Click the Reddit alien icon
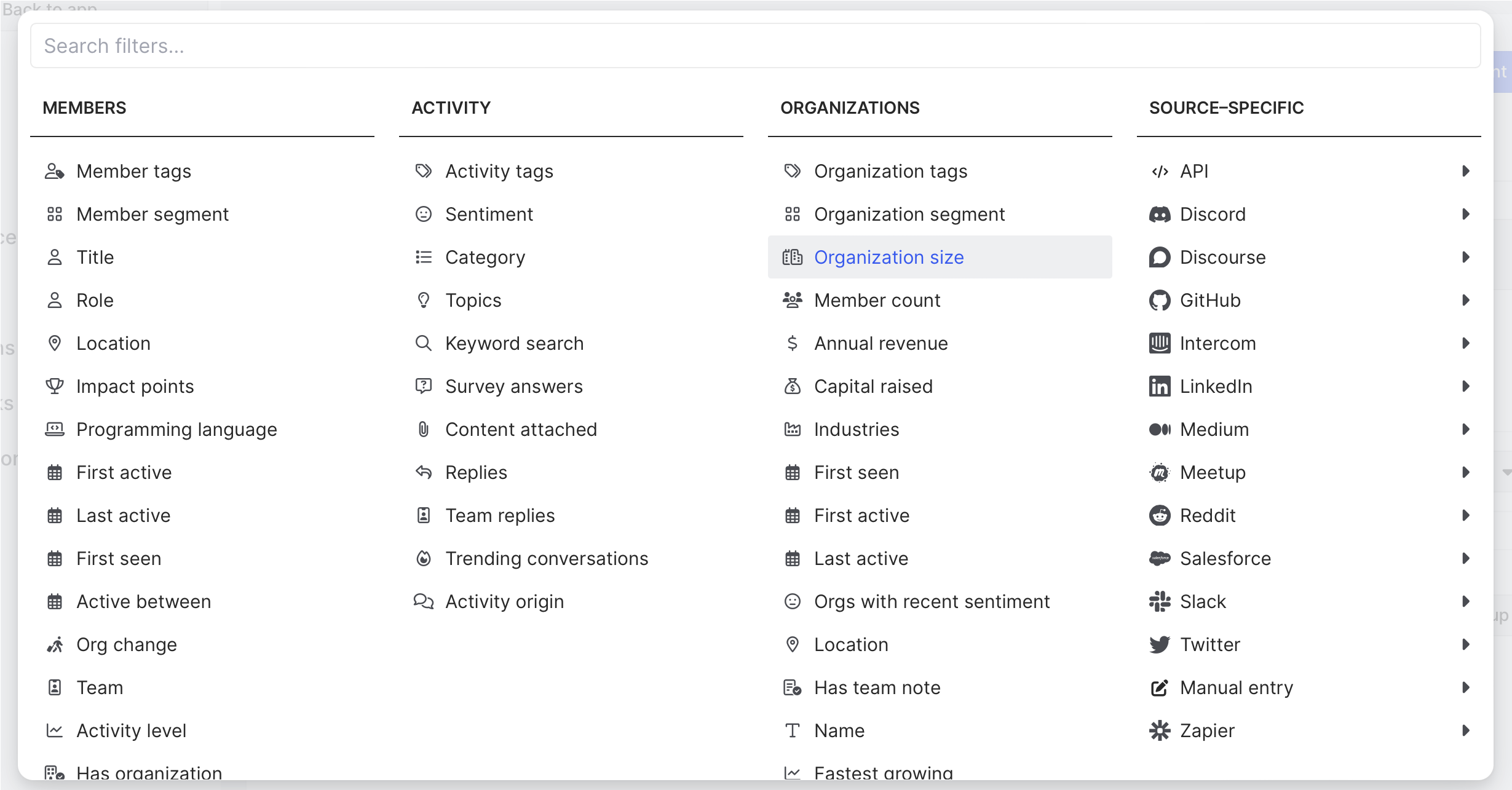Viewport: 1512px width, 790px height. point(1160,516)
